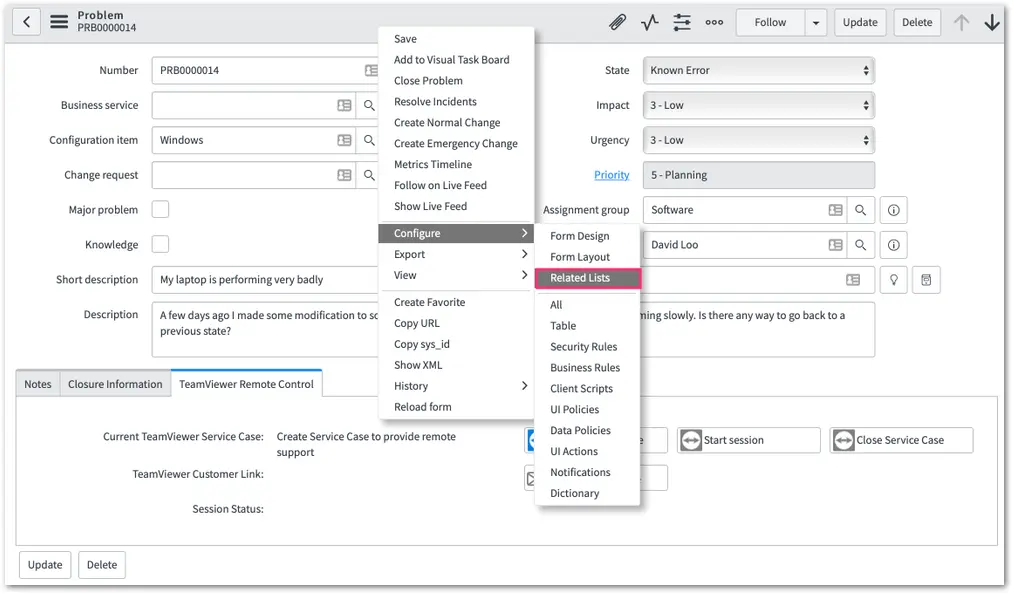Open the Impact dropdown
The image size is (1013, 594).
pos(758,105)
